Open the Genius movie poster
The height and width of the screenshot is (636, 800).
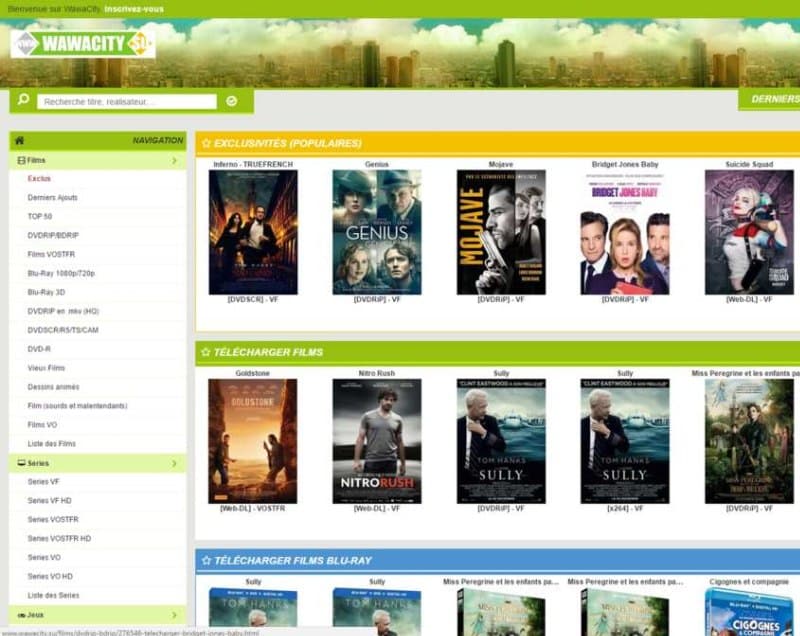click(377, 232)
